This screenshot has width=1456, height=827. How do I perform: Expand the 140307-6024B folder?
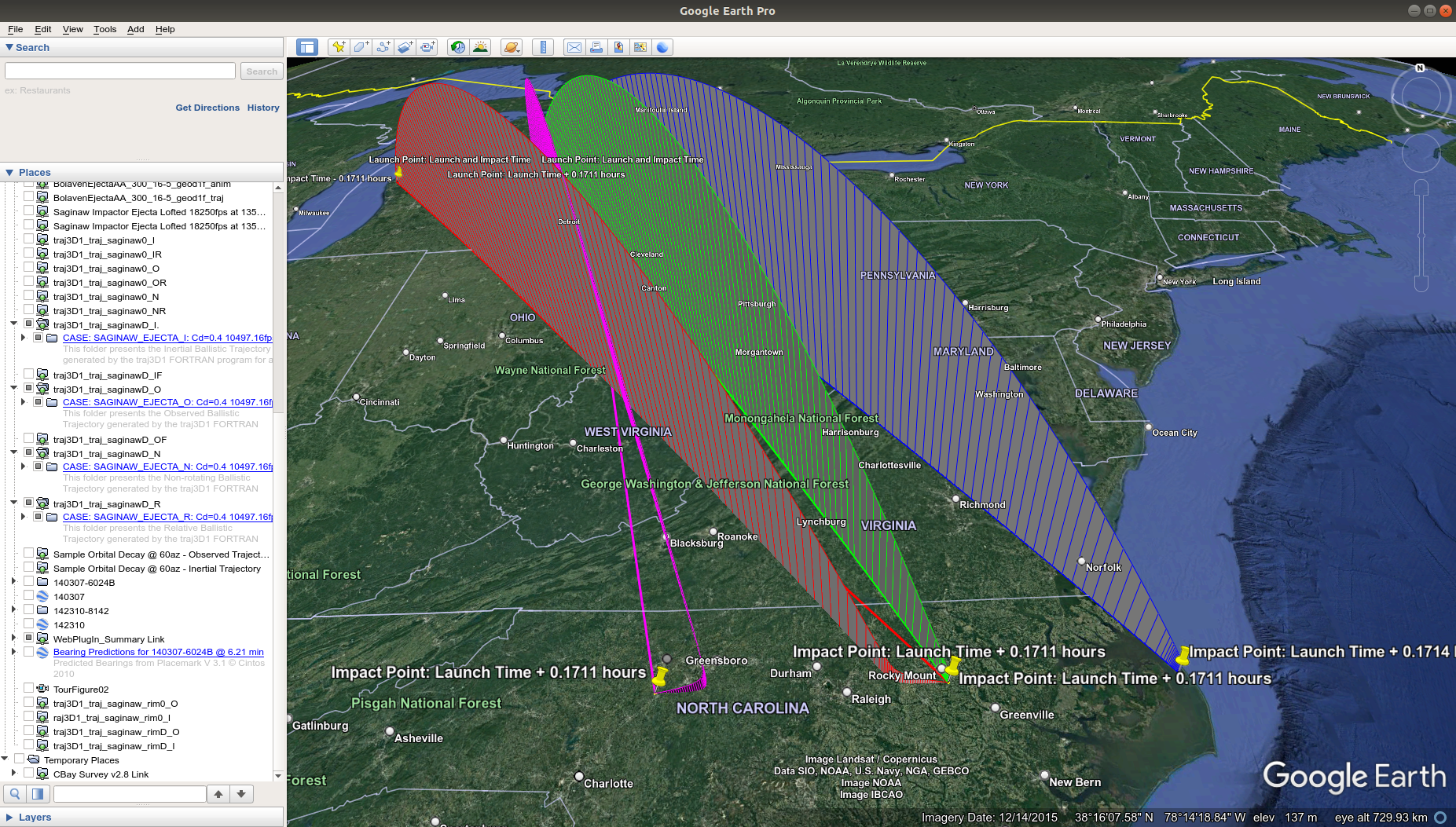(x=13, y=582)
